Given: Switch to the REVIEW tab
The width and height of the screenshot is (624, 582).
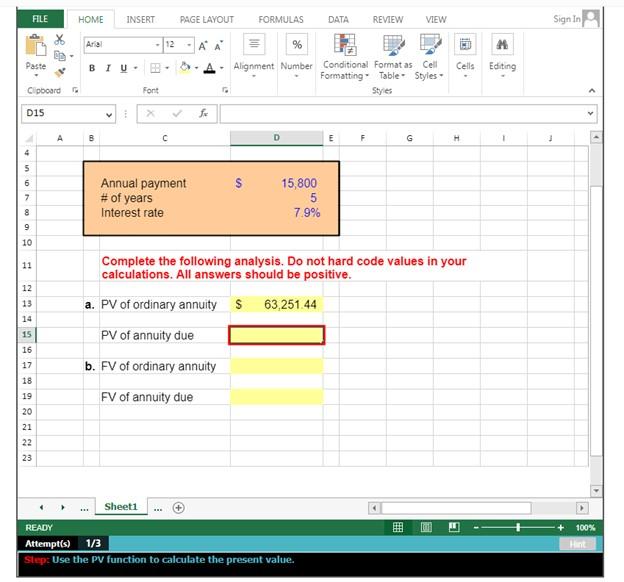Looking at the screenshot, I should (388, 20).
